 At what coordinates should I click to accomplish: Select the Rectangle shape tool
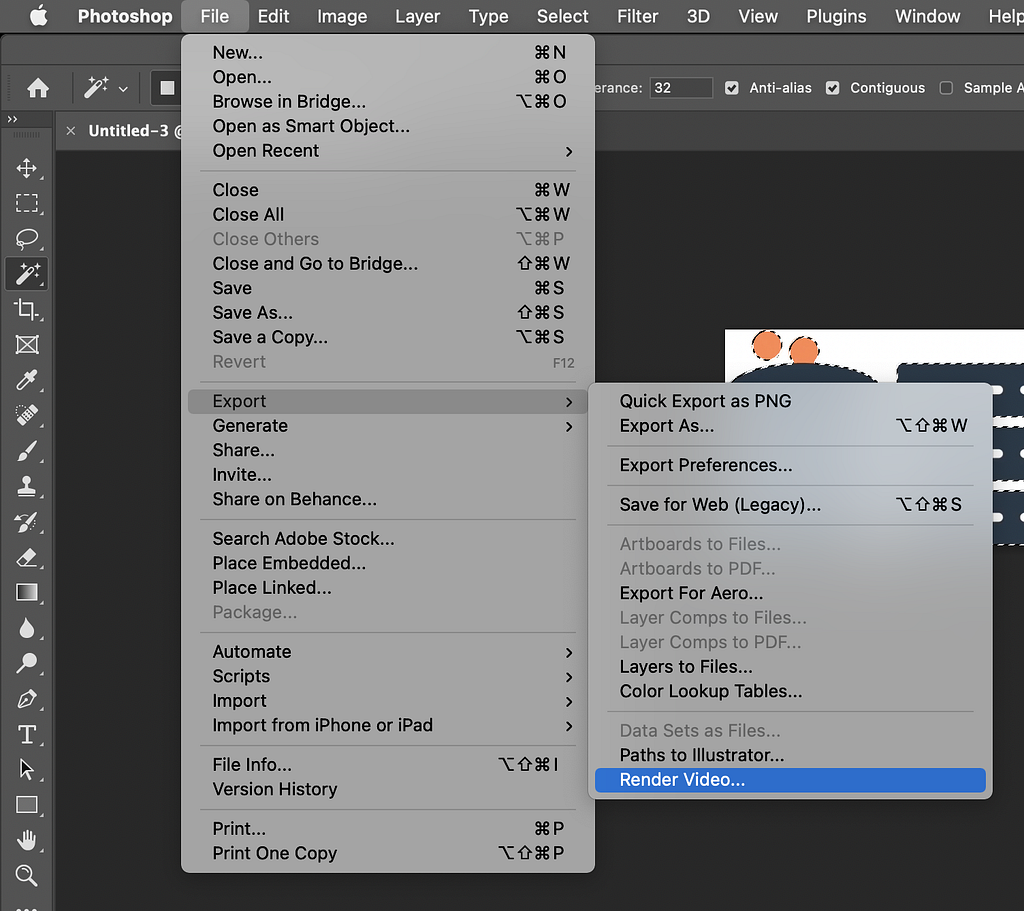coord(26,805)
